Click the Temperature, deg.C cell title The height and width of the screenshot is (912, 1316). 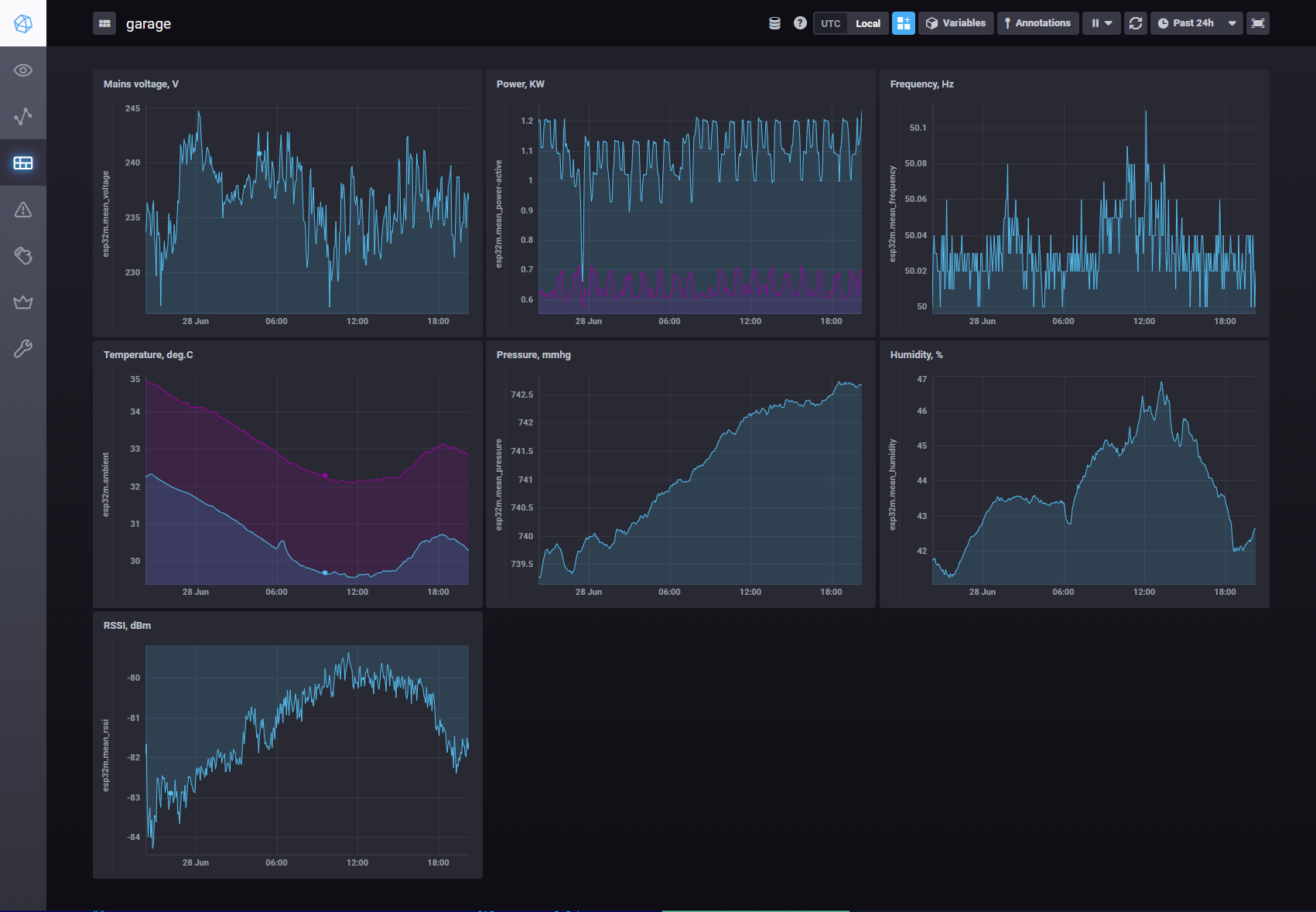point(149,355)
